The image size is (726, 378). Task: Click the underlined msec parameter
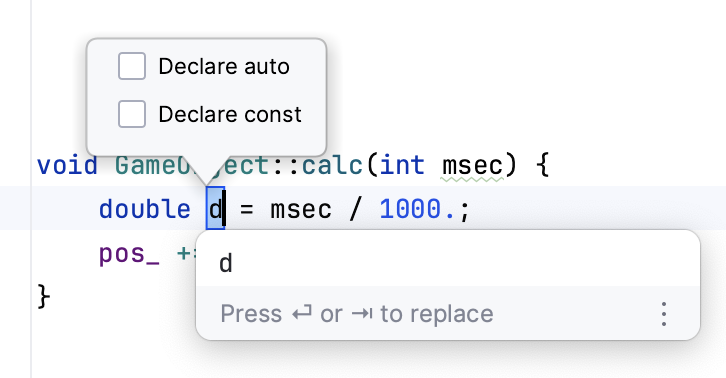472,166
